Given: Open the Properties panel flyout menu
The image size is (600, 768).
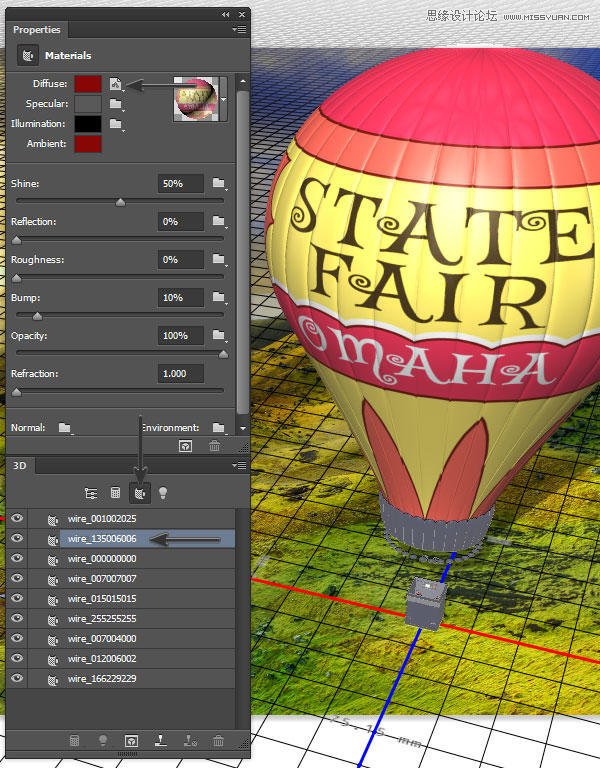Looking at the screenshot, I should [x=240, y=30].
